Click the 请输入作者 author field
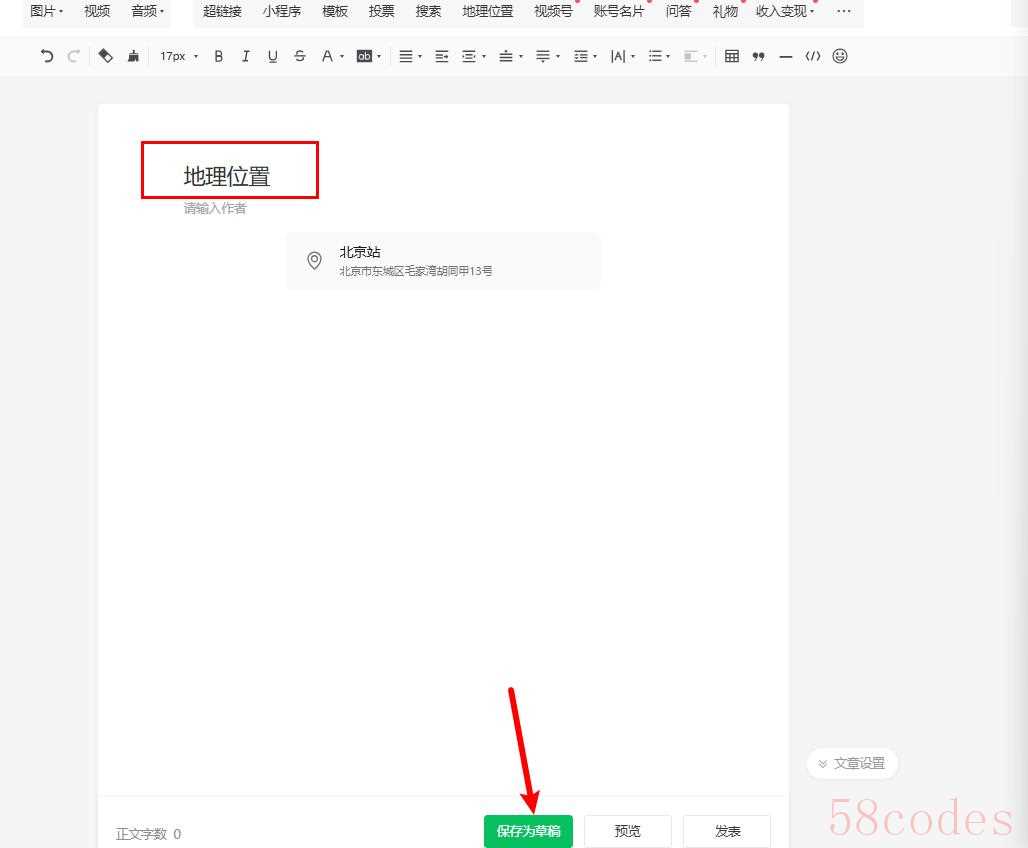The width and height of the screenshot is (1028, 848). point(215,208)
